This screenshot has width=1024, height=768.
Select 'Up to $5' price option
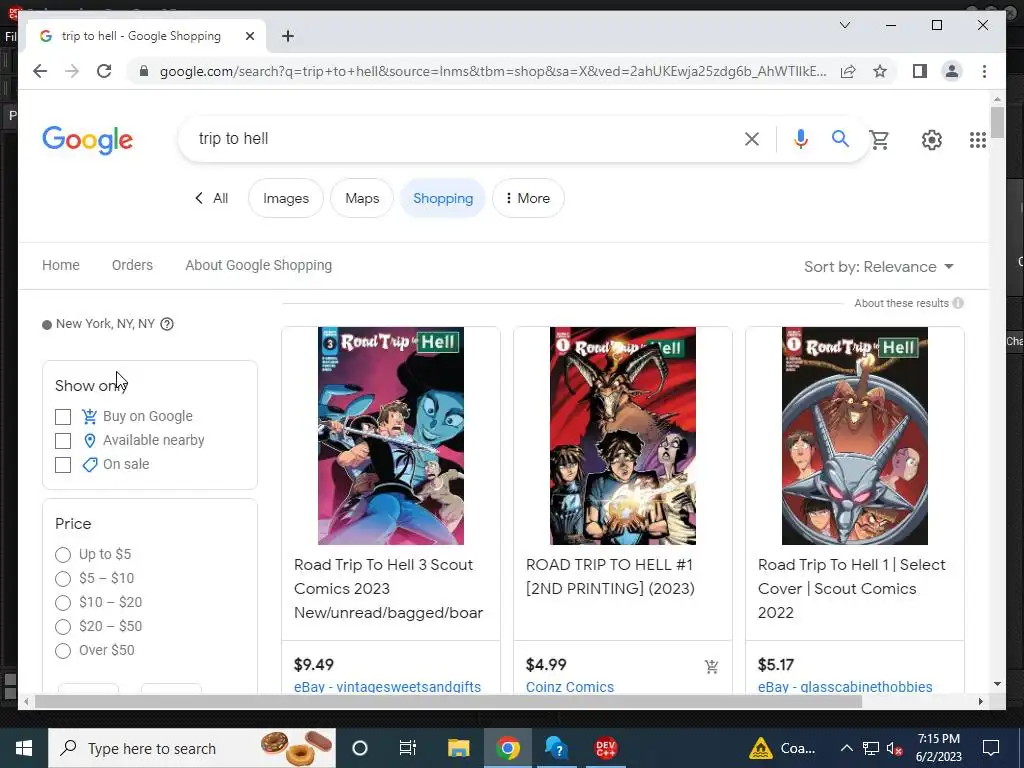coord(63,554)
